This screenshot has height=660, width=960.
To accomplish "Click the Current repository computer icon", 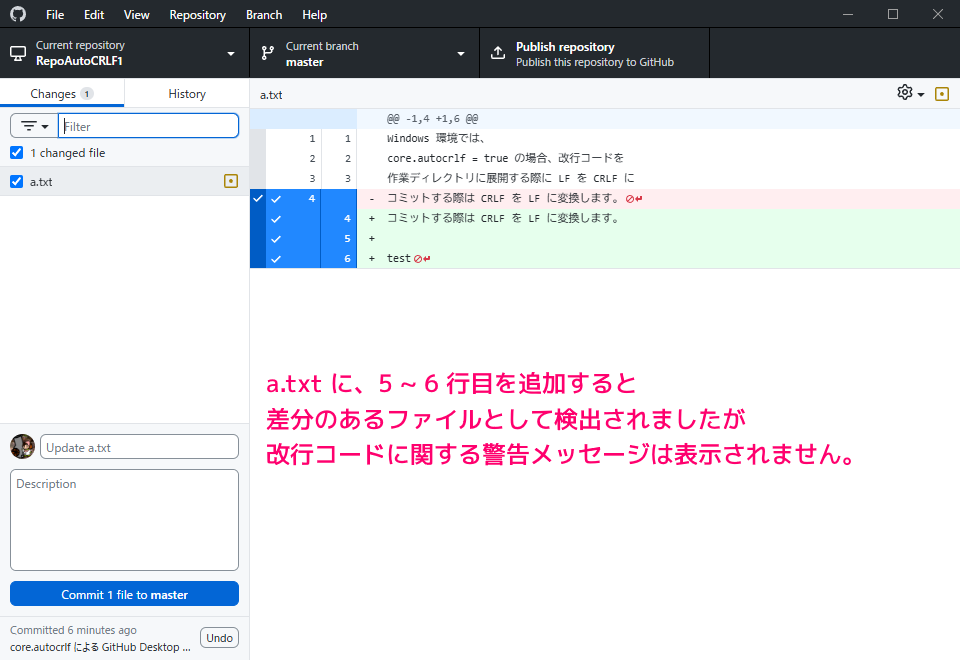I will point(18,54).
